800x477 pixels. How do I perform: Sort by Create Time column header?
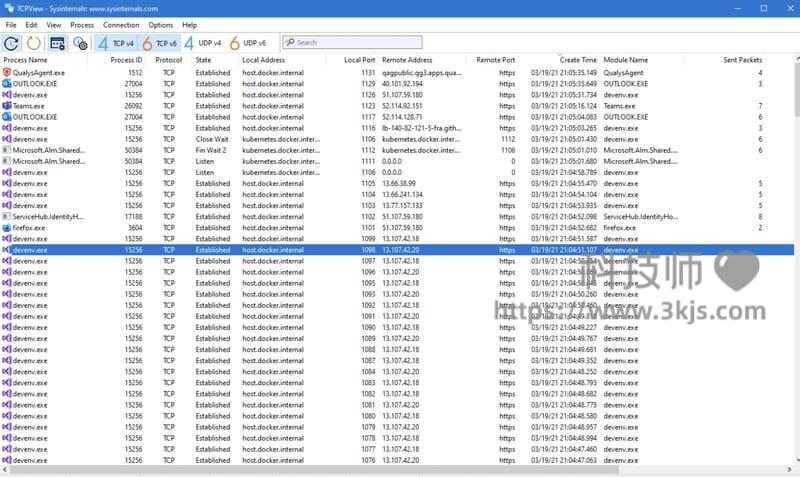578,60
